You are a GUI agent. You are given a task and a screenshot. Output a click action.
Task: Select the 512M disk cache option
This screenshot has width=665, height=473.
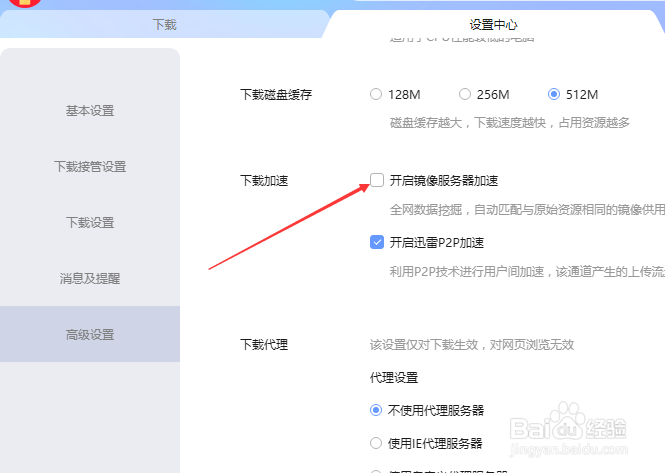[x=554, y=94]
